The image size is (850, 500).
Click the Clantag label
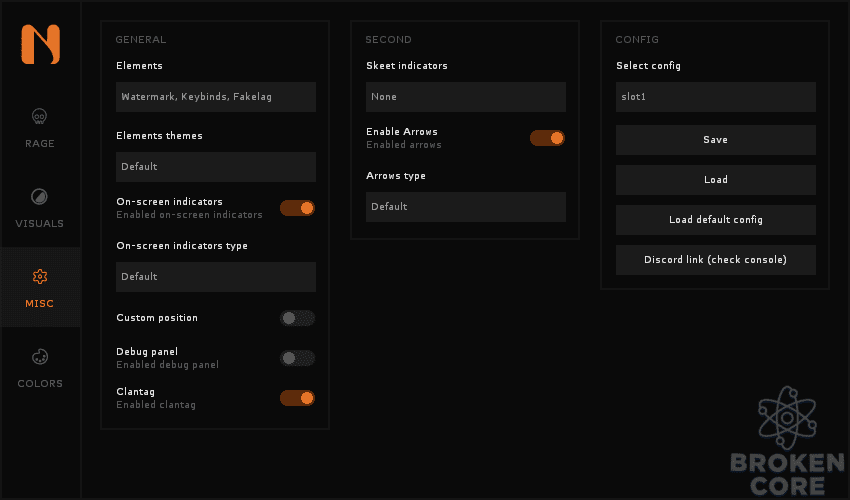point(136,392)
